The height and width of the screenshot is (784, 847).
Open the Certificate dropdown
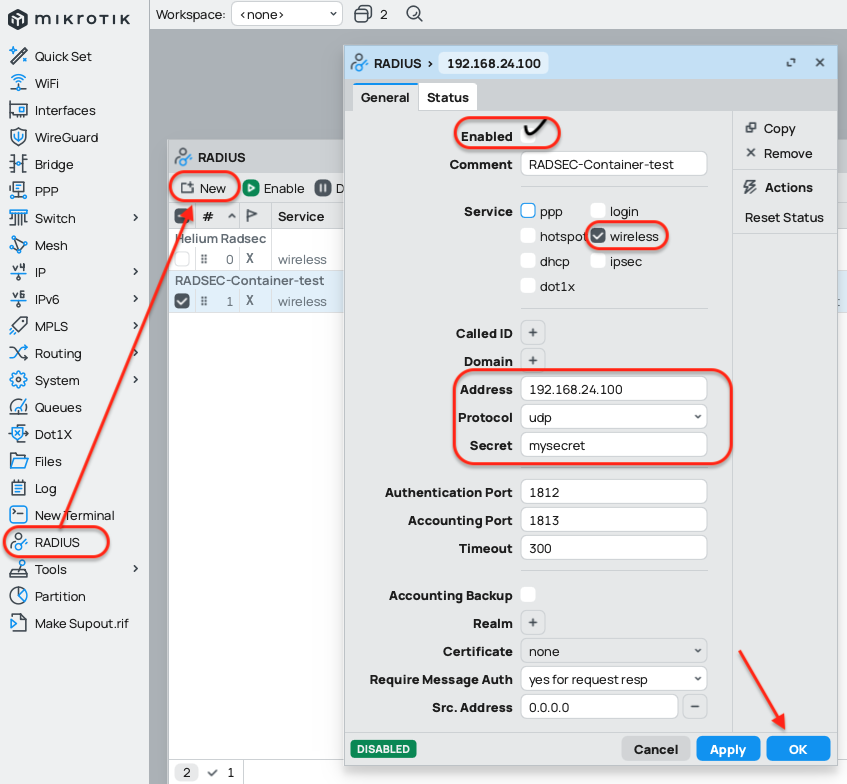point(613,651)
